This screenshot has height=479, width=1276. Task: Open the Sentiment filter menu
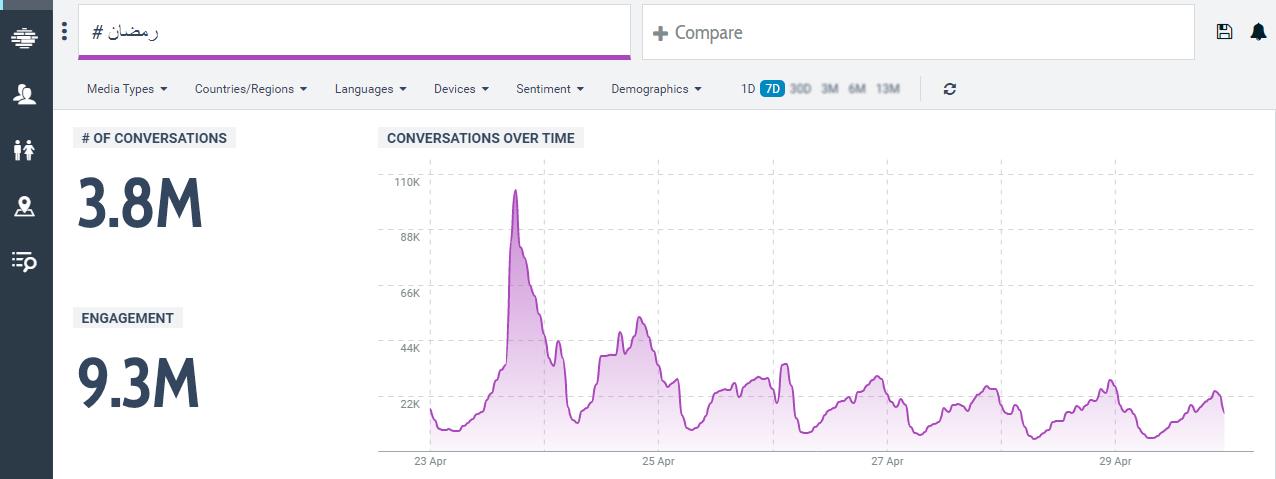(549, 89)
